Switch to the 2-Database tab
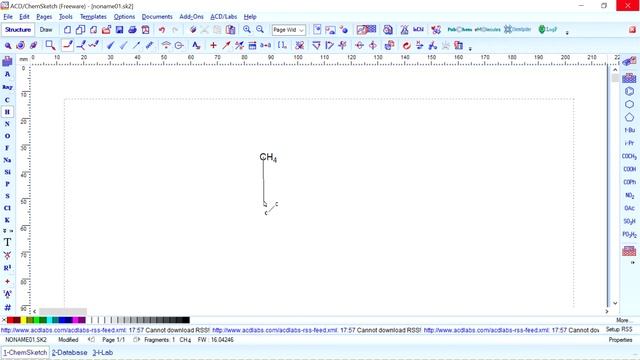640x360 pixels. point(69,353)
